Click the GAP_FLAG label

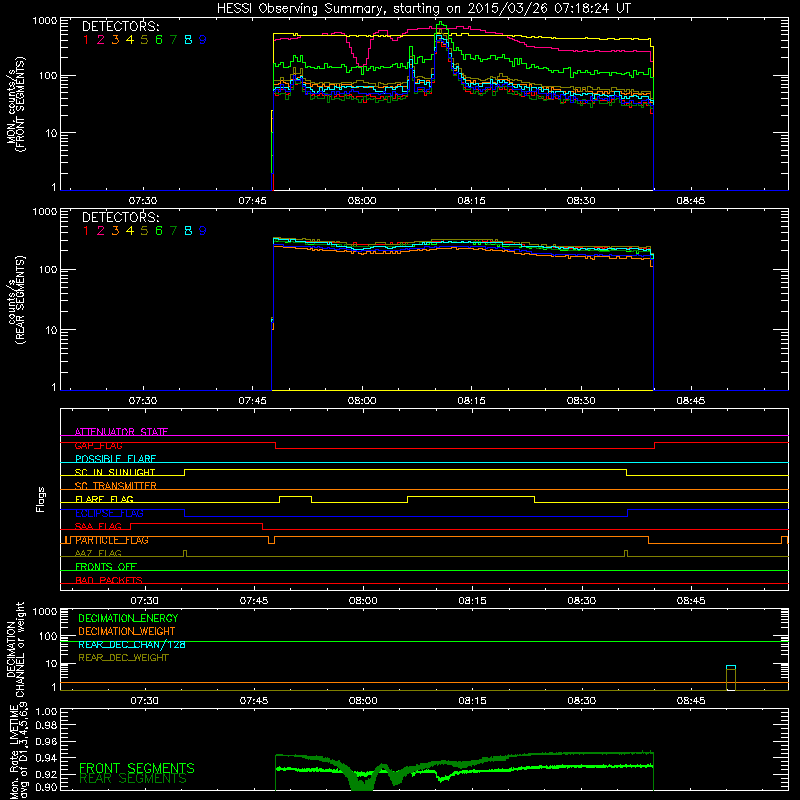pyautogui.click(x=98, y=445)
